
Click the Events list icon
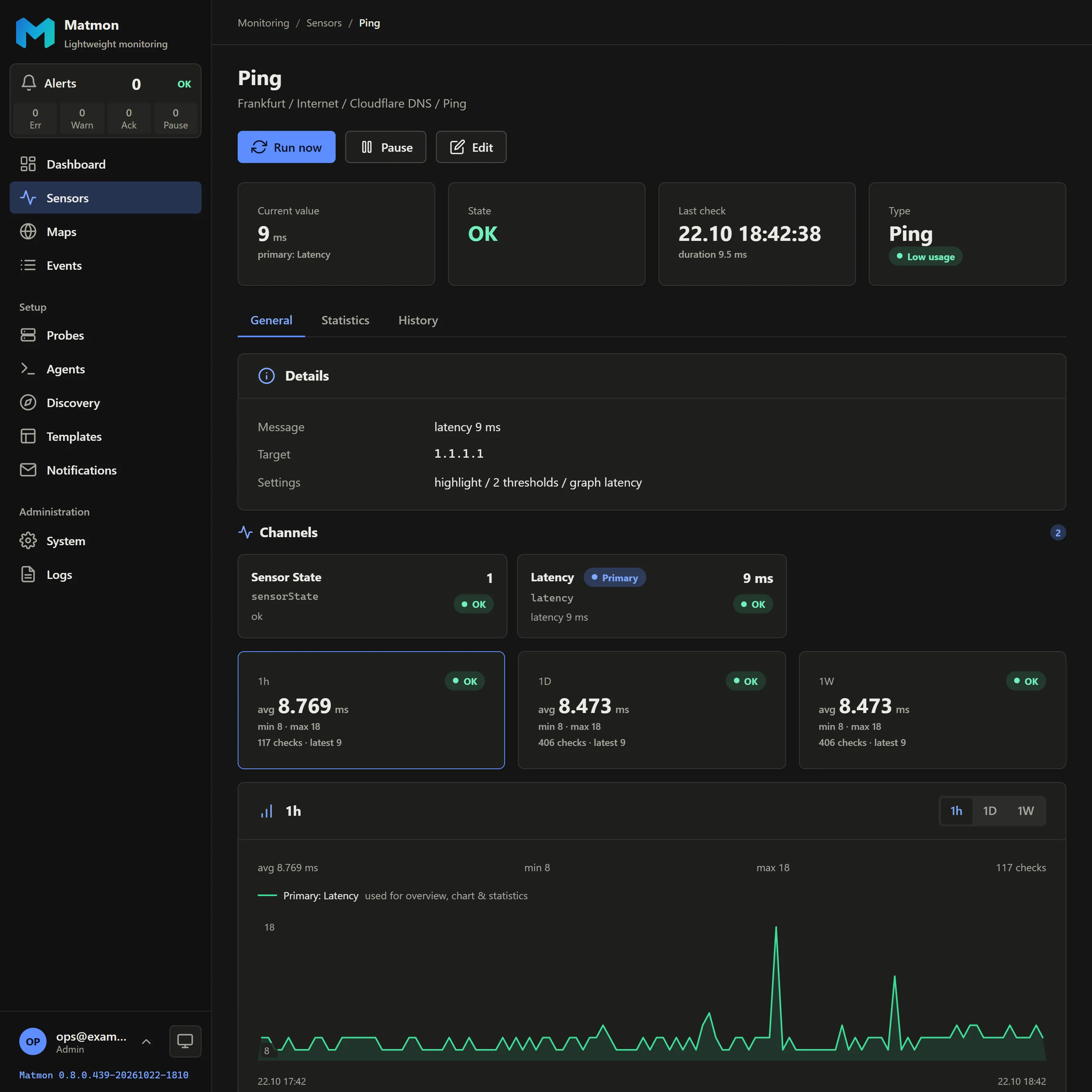[28, 265]
